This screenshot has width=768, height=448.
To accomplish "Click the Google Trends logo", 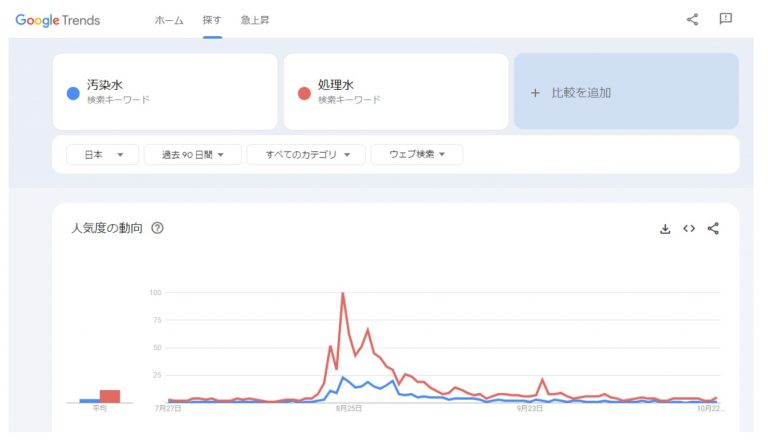I will pyautogui.click(x=58, y=20).
